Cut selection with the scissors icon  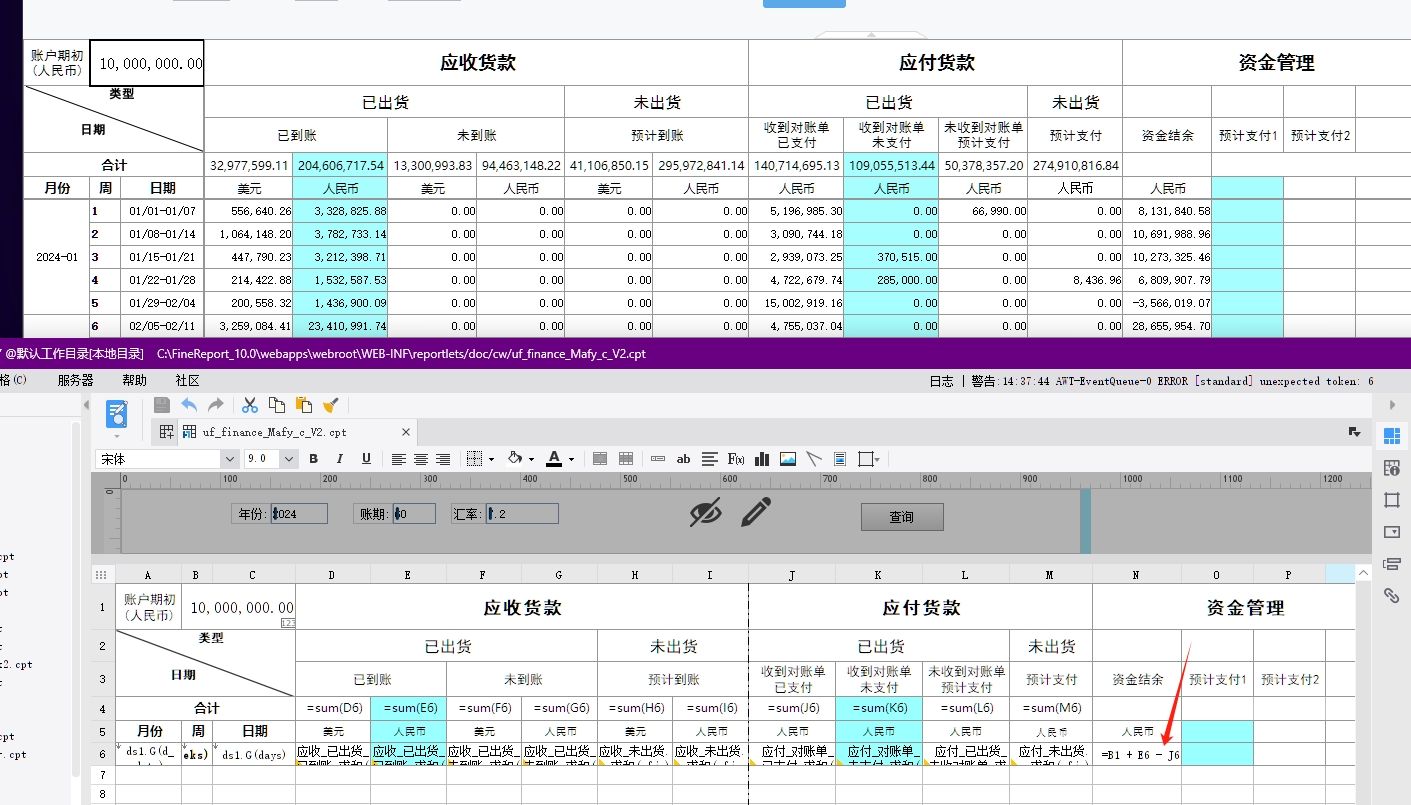(x=250, y=405)
